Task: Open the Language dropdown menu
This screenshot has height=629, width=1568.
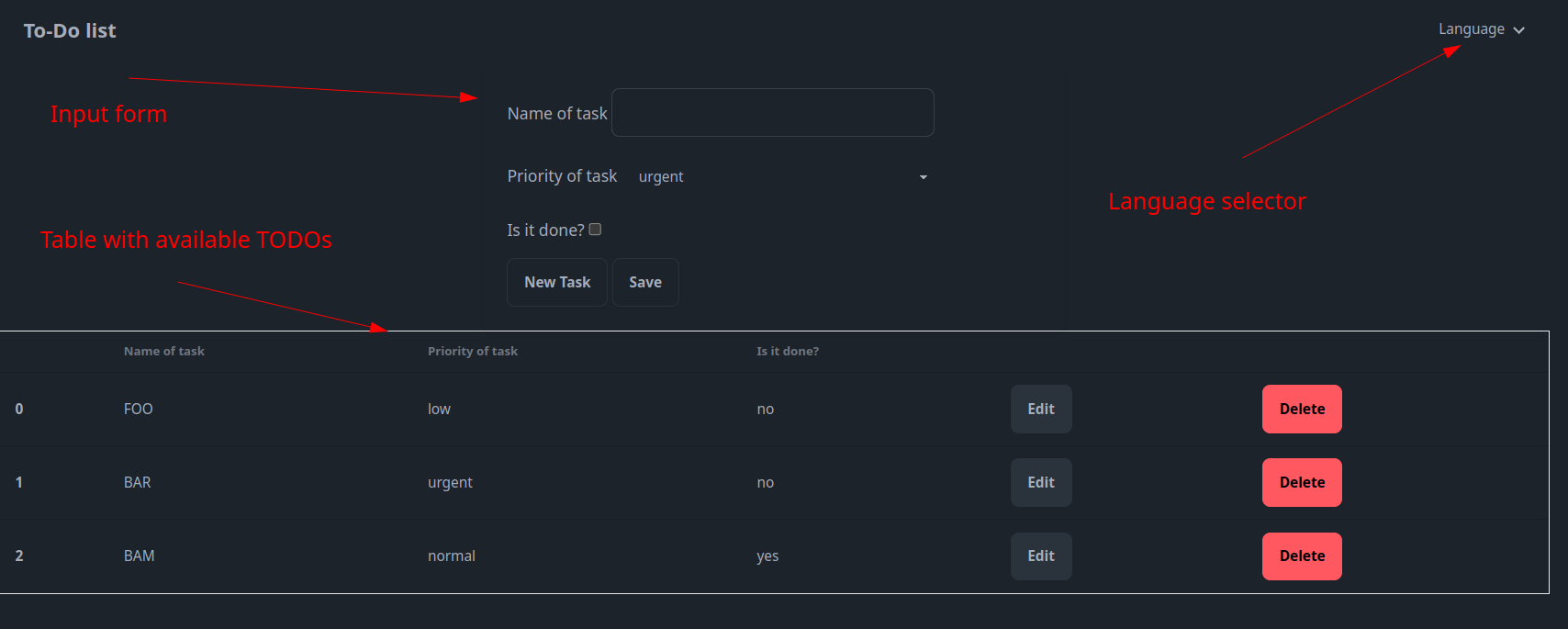Action: [1481, 29]
